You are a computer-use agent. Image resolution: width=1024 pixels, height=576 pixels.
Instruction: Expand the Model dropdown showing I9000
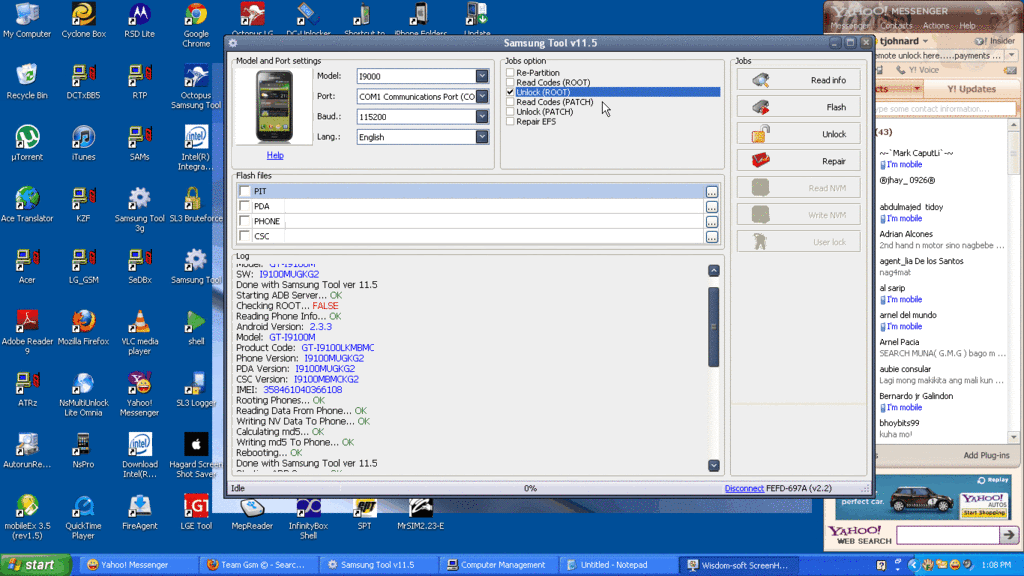[x=482, y=77]
